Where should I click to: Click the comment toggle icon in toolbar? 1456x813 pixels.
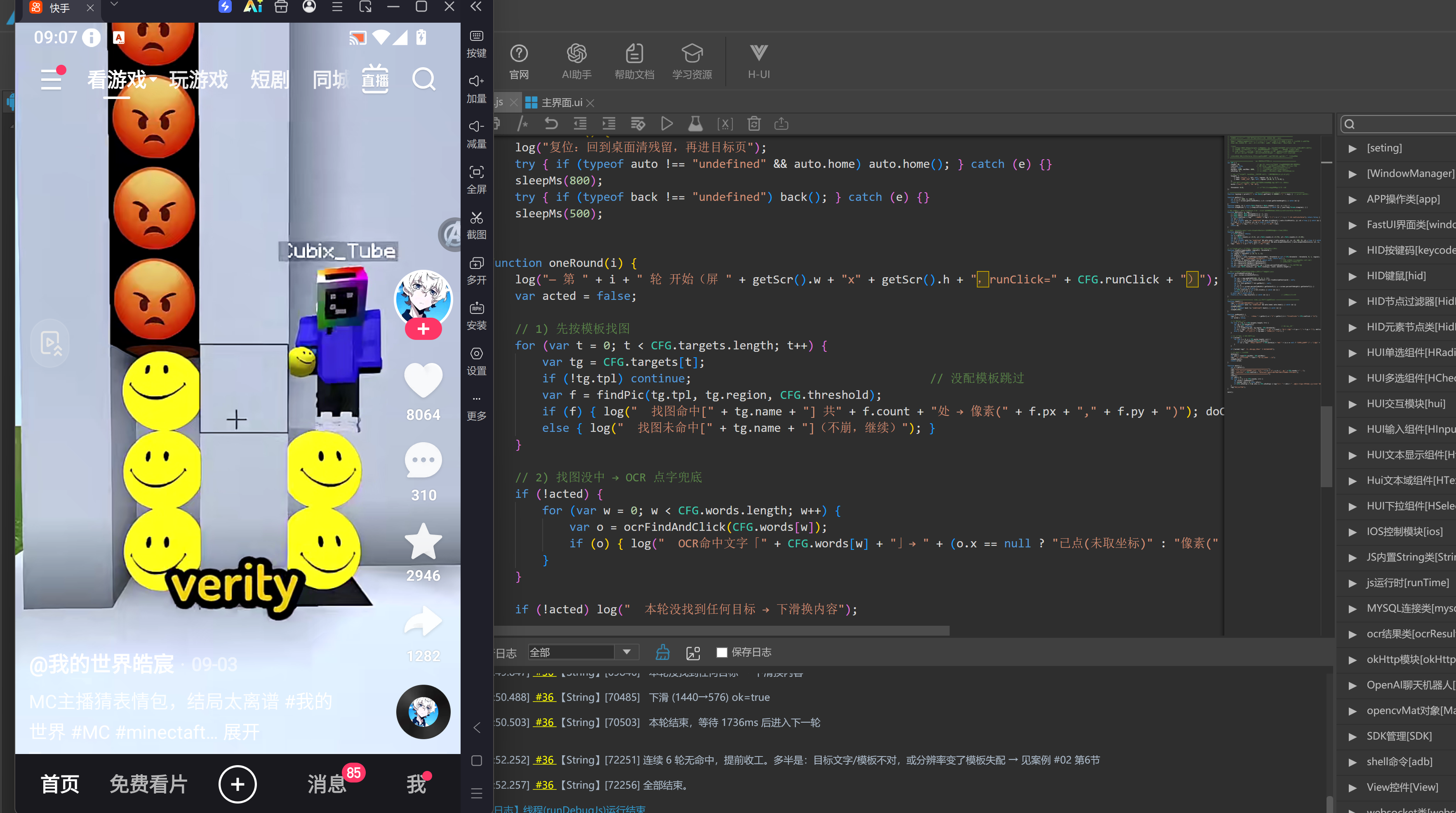click(x=522, y=123)
